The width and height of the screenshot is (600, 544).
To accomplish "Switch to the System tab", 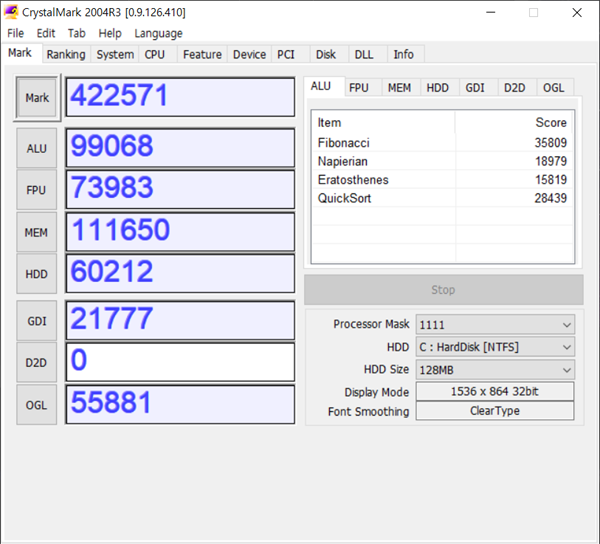I will point(115,54).
